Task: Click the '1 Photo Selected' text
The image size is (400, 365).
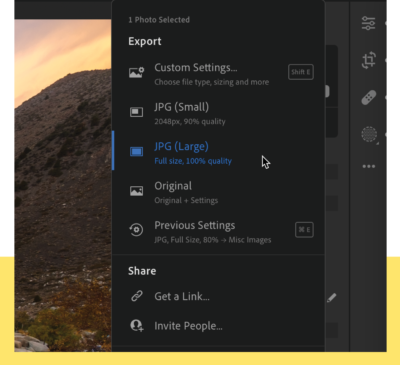Action: point(159,20)
